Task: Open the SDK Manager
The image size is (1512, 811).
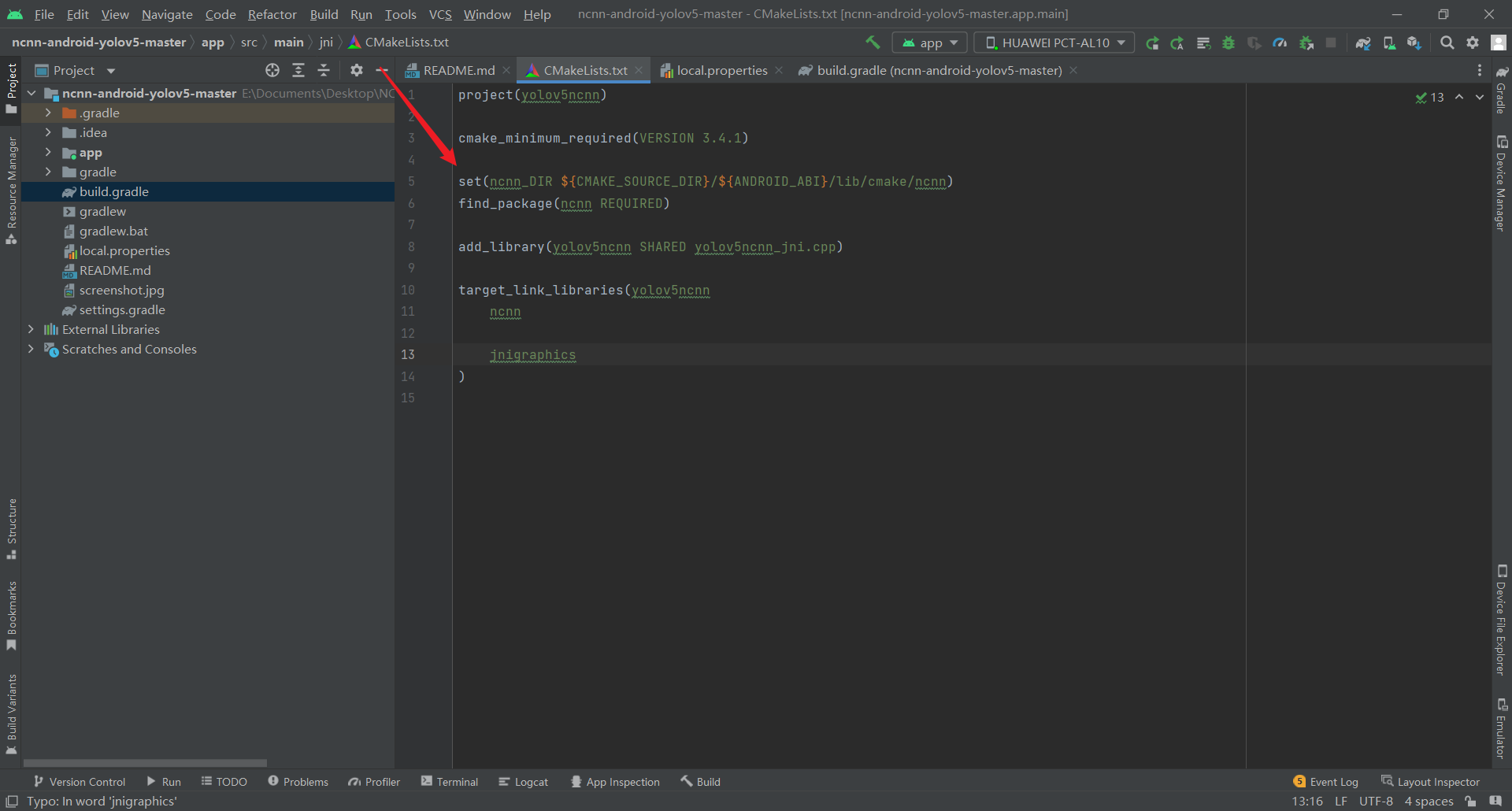Action: pos(1414,43)
